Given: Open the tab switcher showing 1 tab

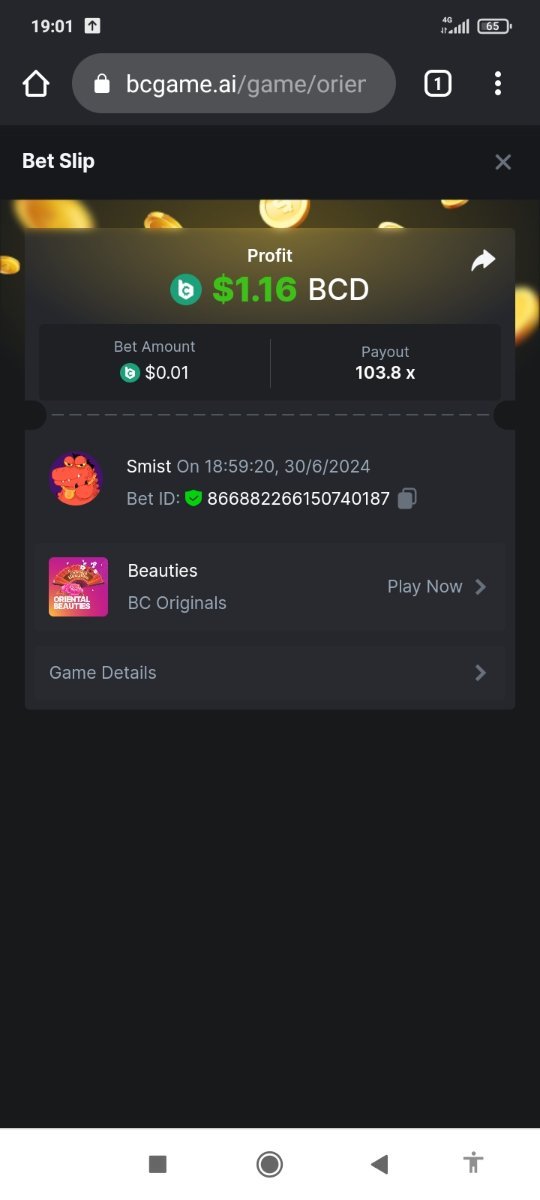Looking at the screenshot, I should pyautogui.click(x=437, y=84).
